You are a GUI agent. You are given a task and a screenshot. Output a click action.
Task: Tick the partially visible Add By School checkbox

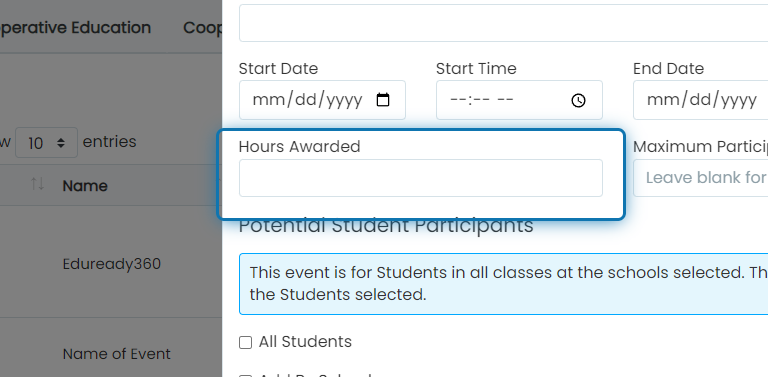[x=245, y=376]
